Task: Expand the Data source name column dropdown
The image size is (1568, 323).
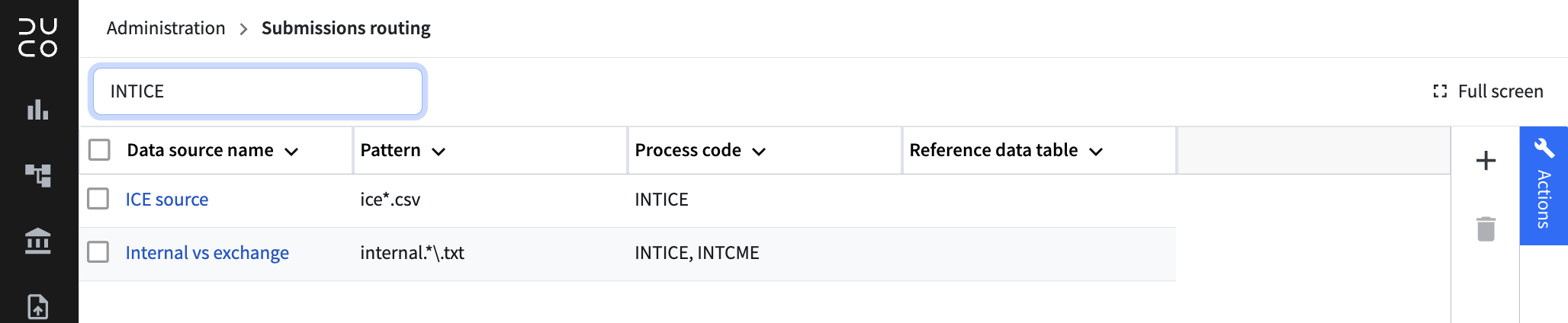Action: (291, 152)
